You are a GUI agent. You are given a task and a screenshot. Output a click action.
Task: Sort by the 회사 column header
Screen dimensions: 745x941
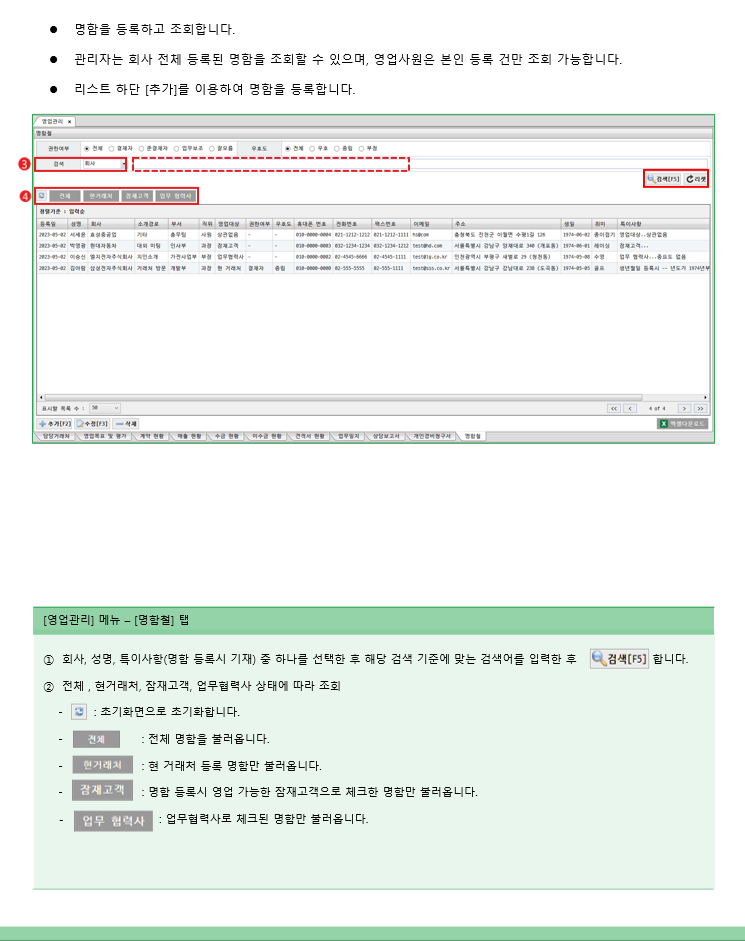point(111,224)
